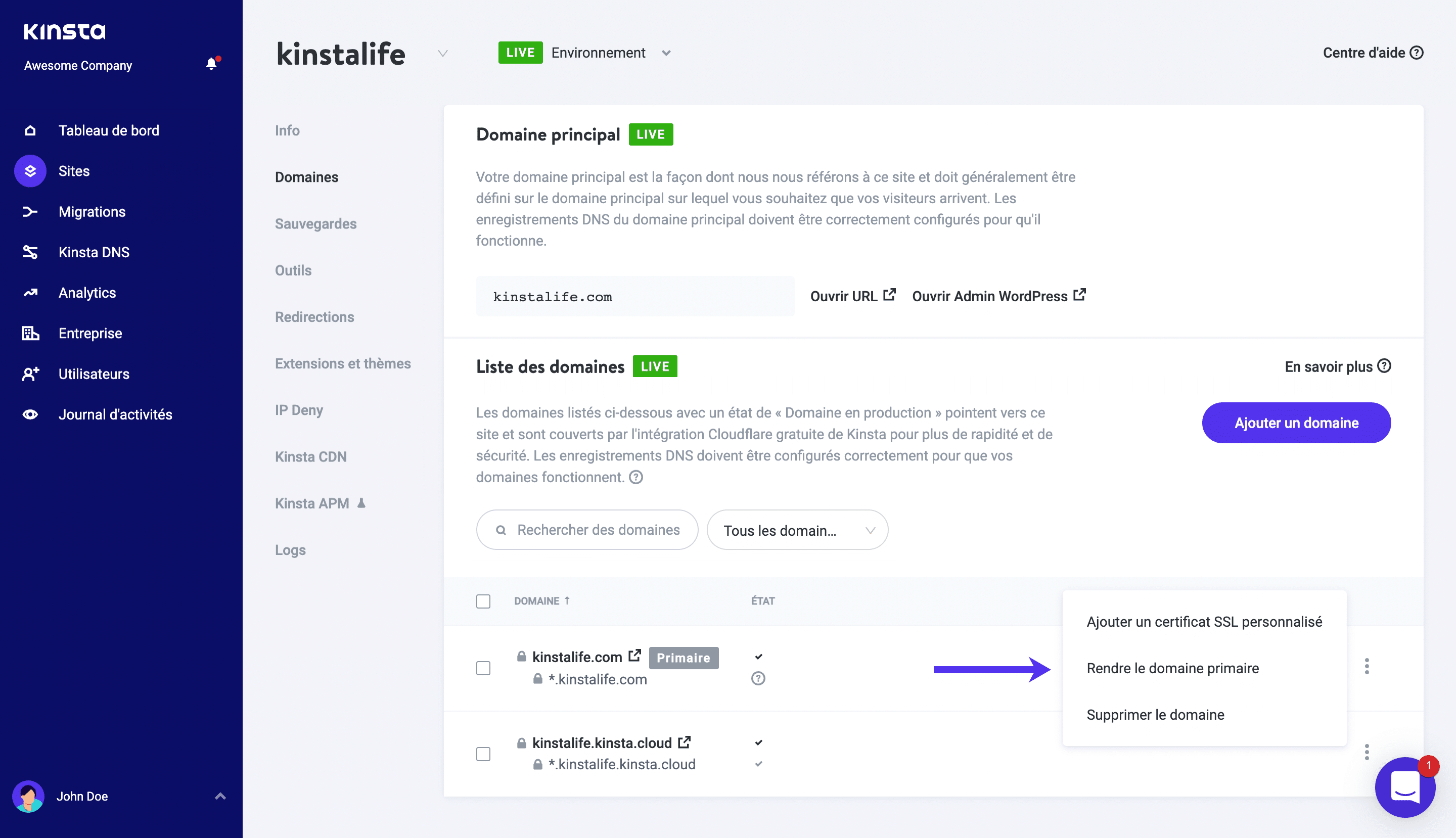Click the Analytics chart icon
1456x838 pixels.
coord(30,293)
